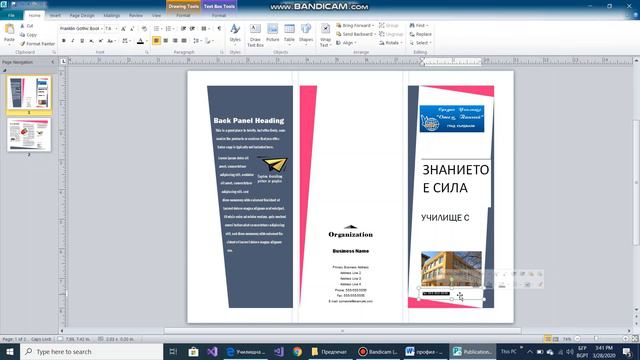
Task: Select page 2 thumbnail in Page Navigation
Action: pos(29,135)
